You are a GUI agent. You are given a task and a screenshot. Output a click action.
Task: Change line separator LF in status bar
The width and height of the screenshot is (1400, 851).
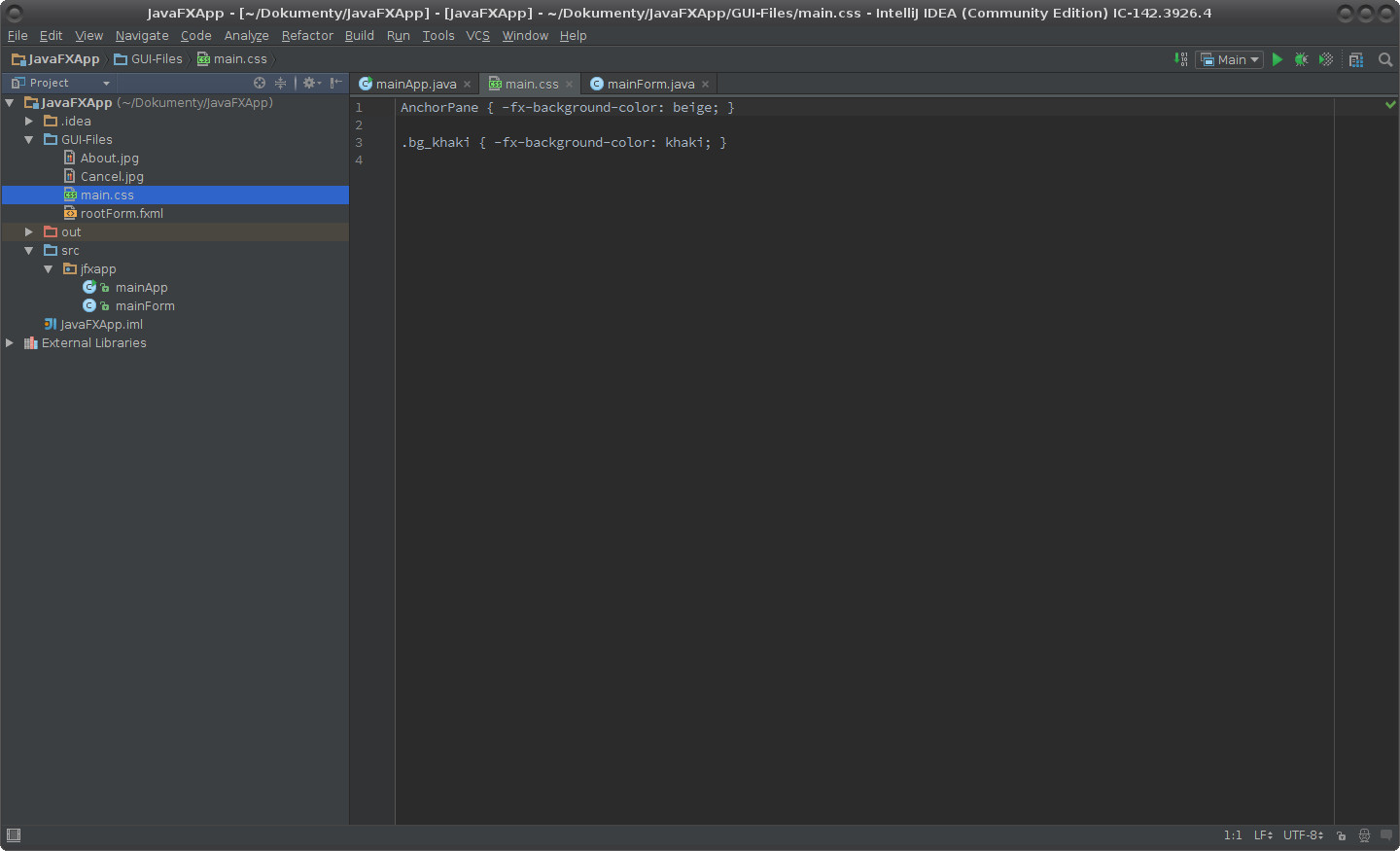[1263, 835]
